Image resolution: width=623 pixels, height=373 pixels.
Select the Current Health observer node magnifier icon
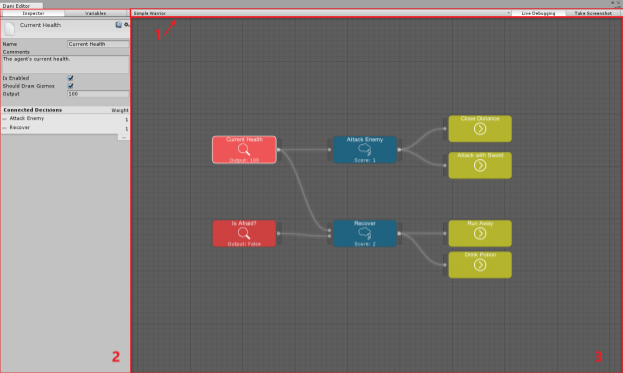click(244, 149)
